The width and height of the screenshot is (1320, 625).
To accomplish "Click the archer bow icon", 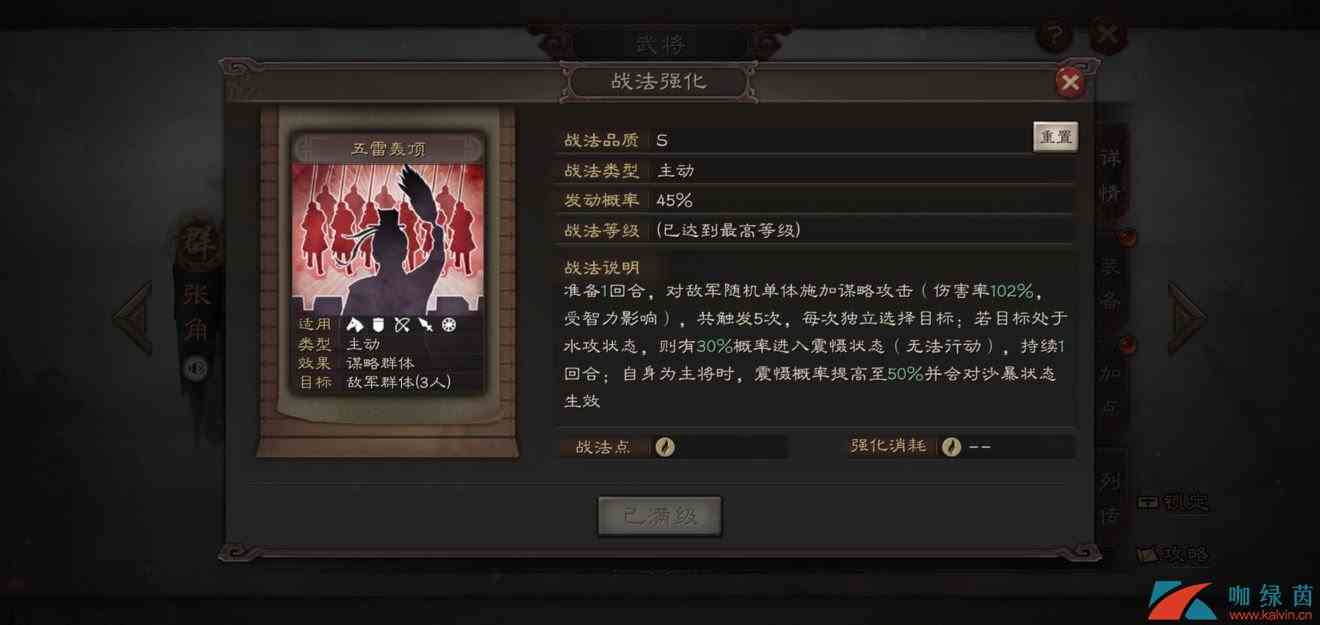I will tap(402, 325).
